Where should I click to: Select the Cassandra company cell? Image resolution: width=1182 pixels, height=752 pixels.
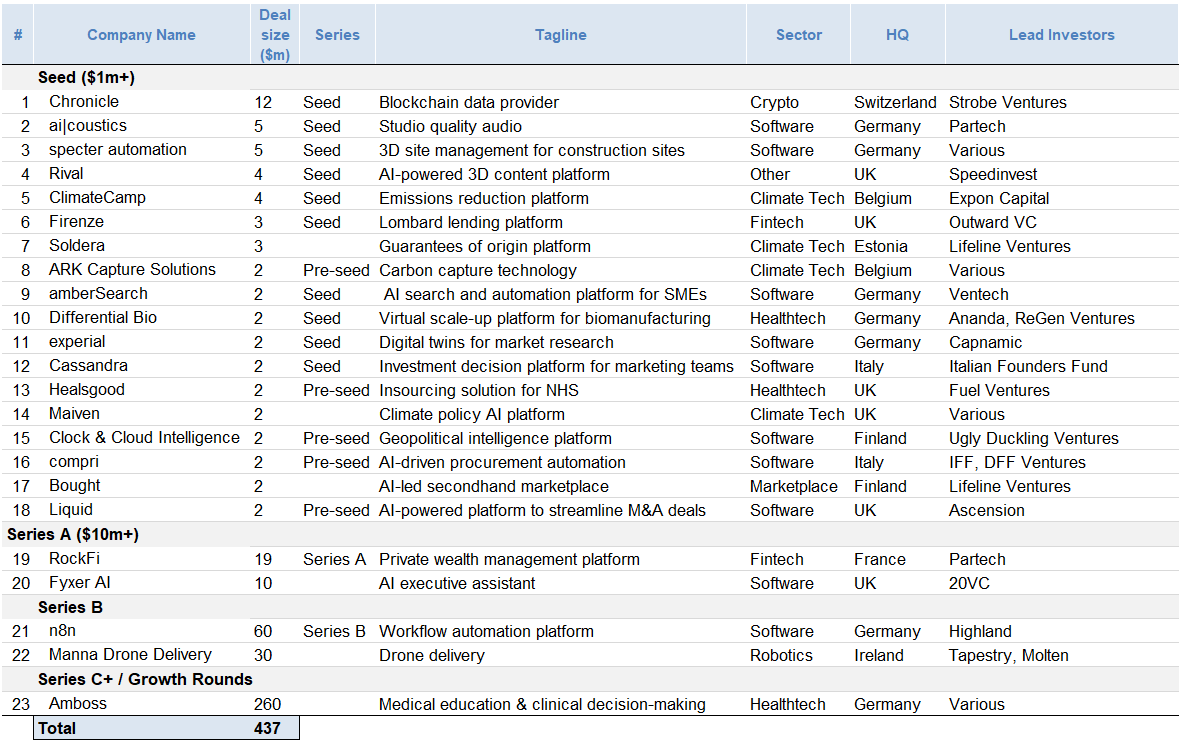(88, 366)
